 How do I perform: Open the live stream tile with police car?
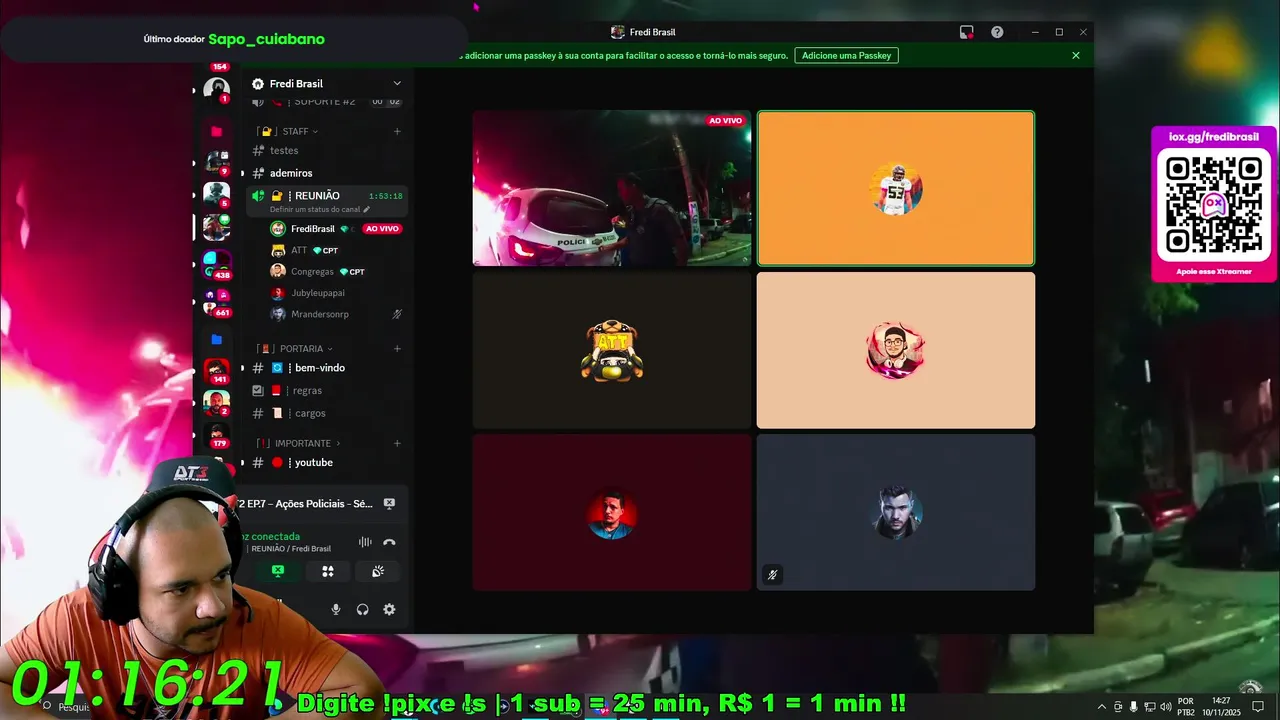(x=611, y=188)
